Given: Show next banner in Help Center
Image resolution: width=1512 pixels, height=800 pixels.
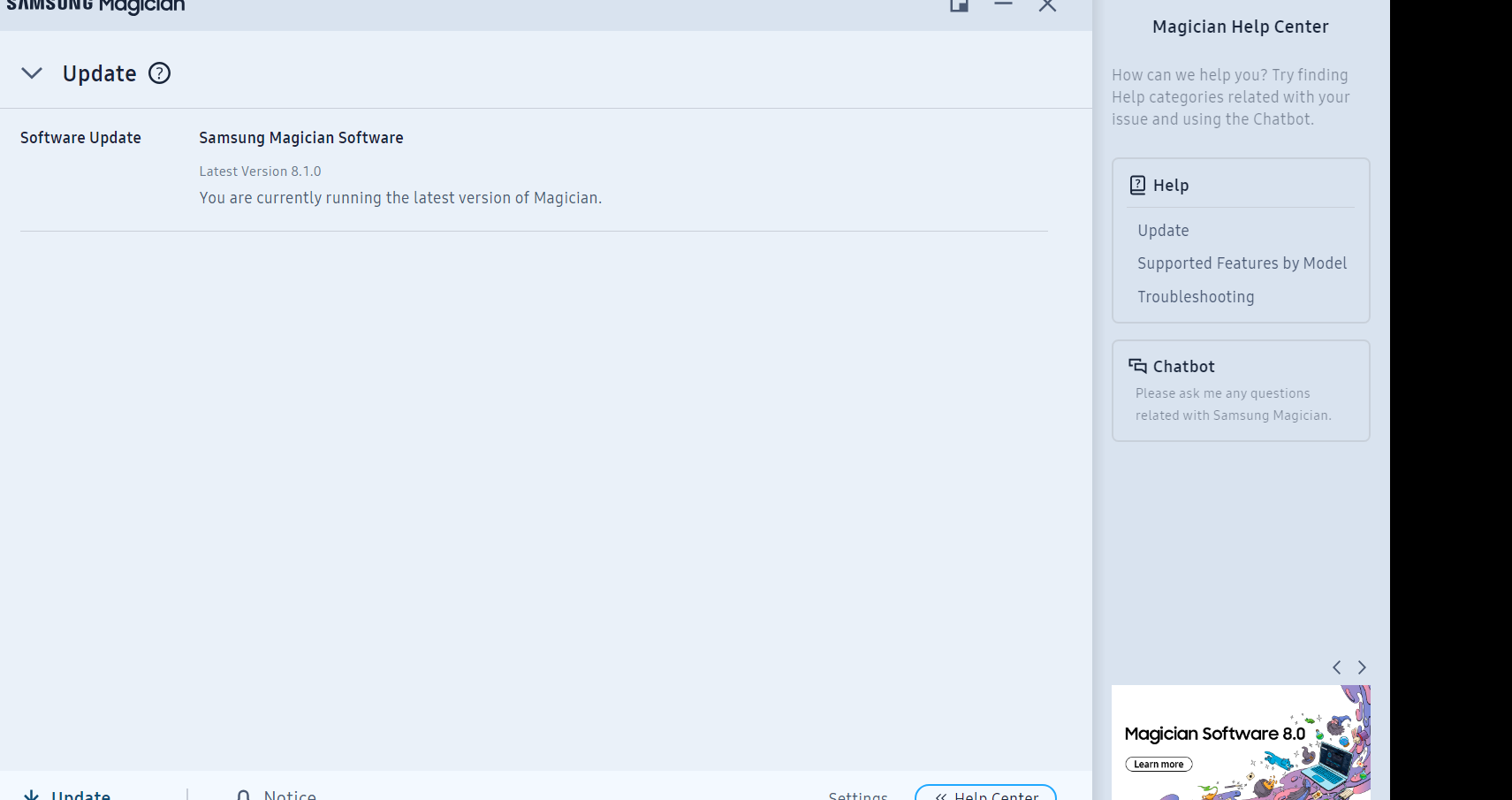Looking at the screenshot, I should 1362,667.
